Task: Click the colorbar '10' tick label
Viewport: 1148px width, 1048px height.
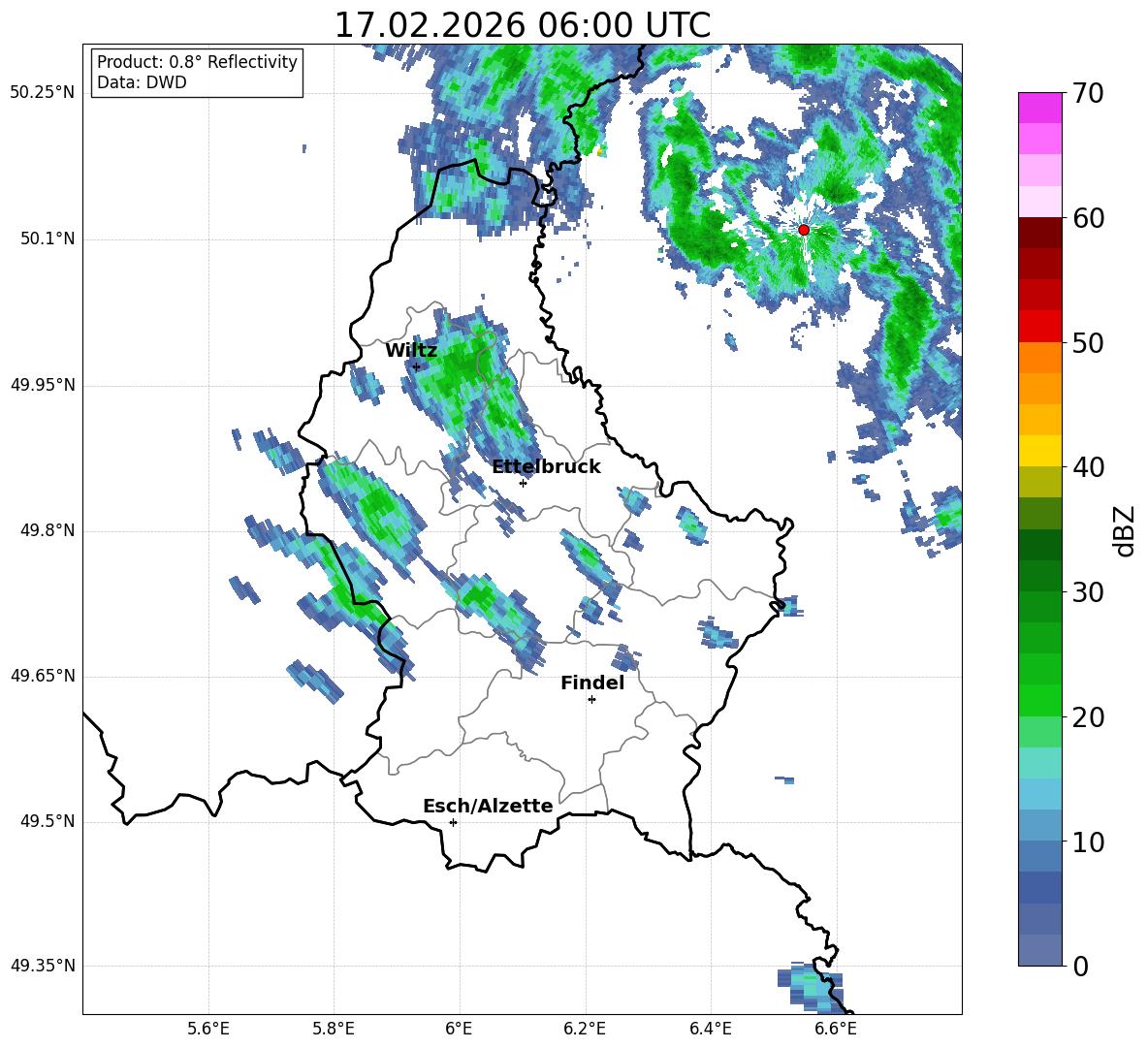Action: point(1088,842)
